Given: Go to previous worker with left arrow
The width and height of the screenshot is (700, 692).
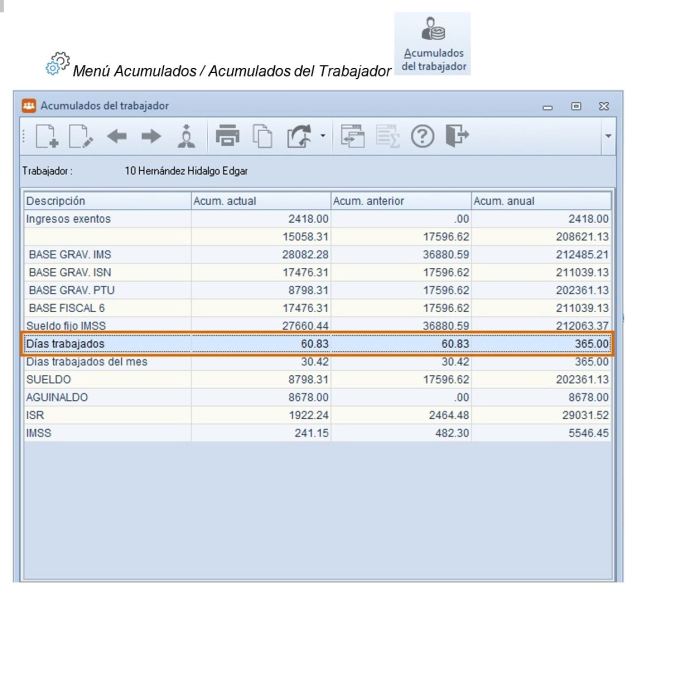Looking at the screenshot, I should [x=116, y=136].
